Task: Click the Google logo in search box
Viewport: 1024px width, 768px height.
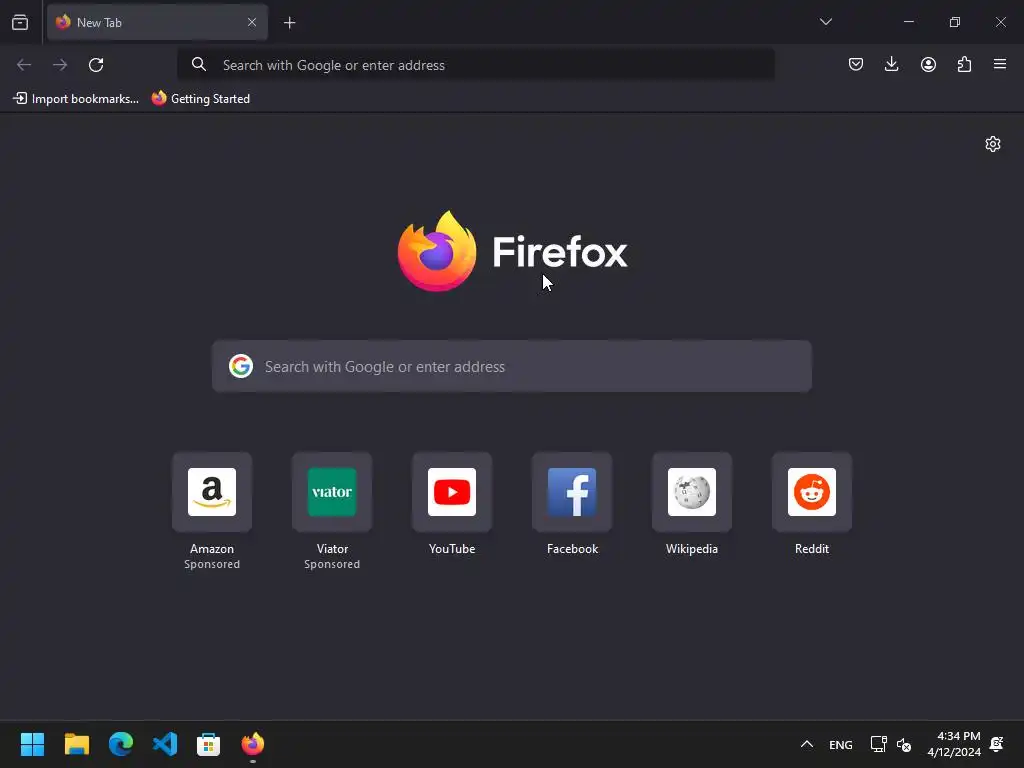Action: coord(241,366)
